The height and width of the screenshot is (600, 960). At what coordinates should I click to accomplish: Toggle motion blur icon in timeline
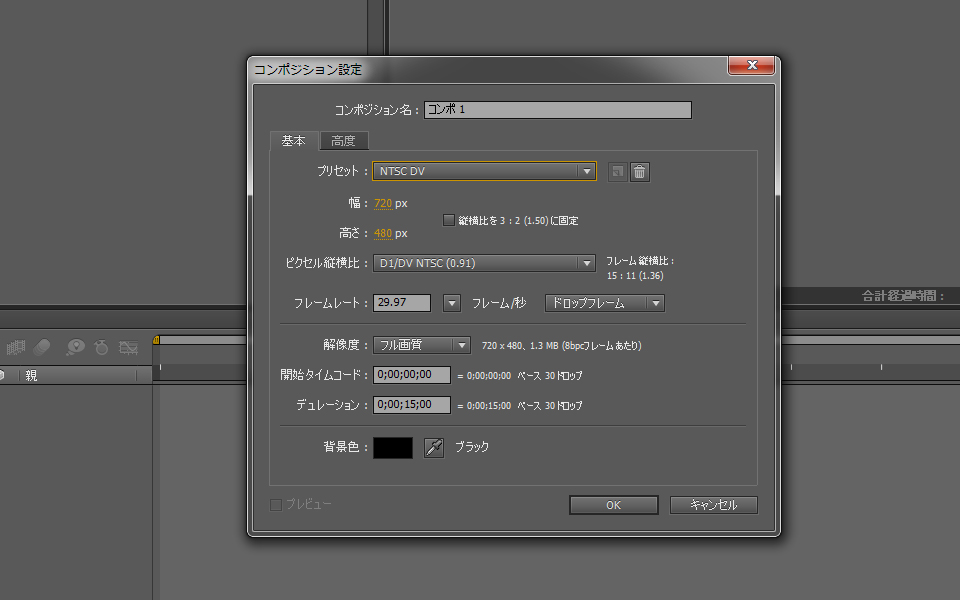42,348
